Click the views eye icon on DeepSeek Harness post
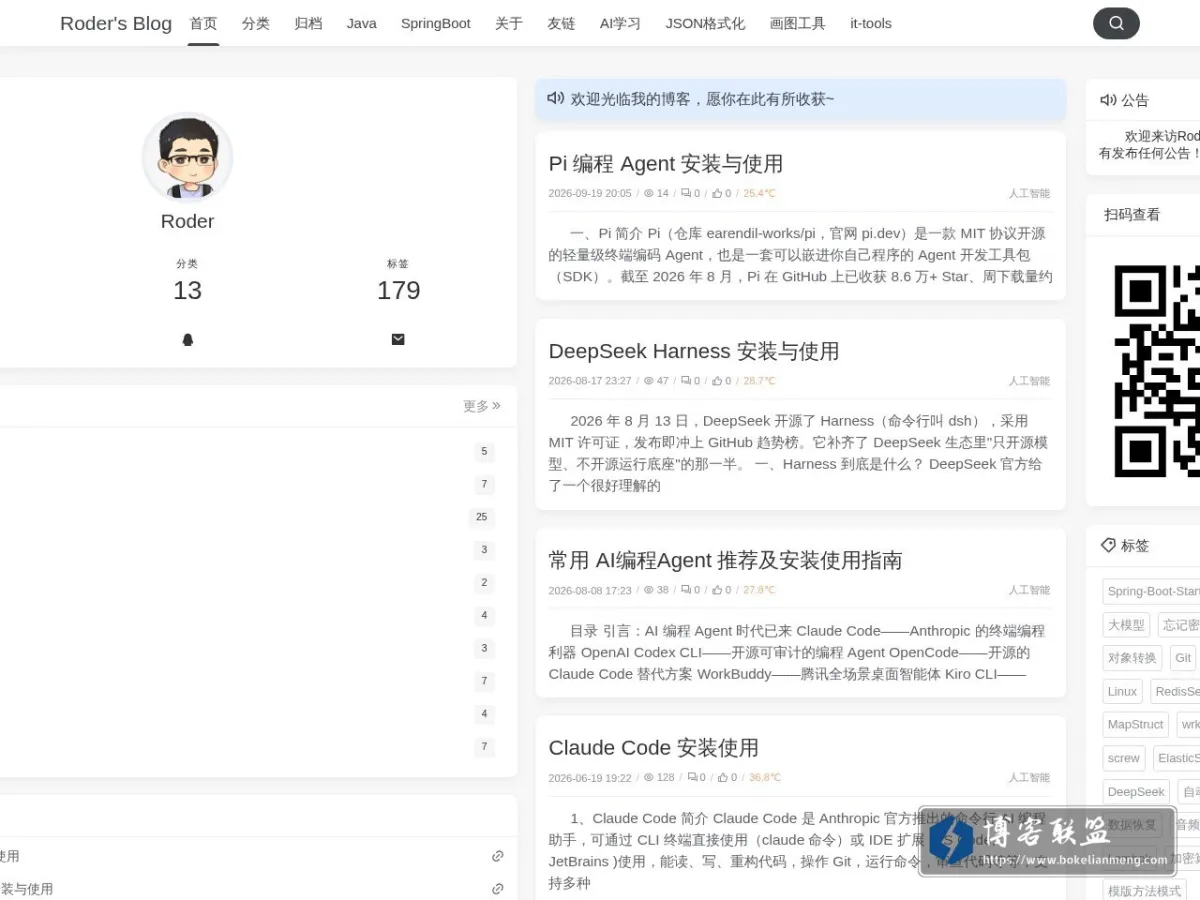 [x=648, y=381]
